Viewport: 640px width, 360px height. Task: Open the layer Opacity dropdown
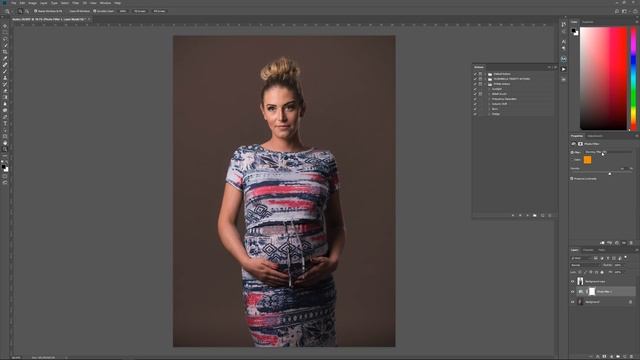pos(618,265)
